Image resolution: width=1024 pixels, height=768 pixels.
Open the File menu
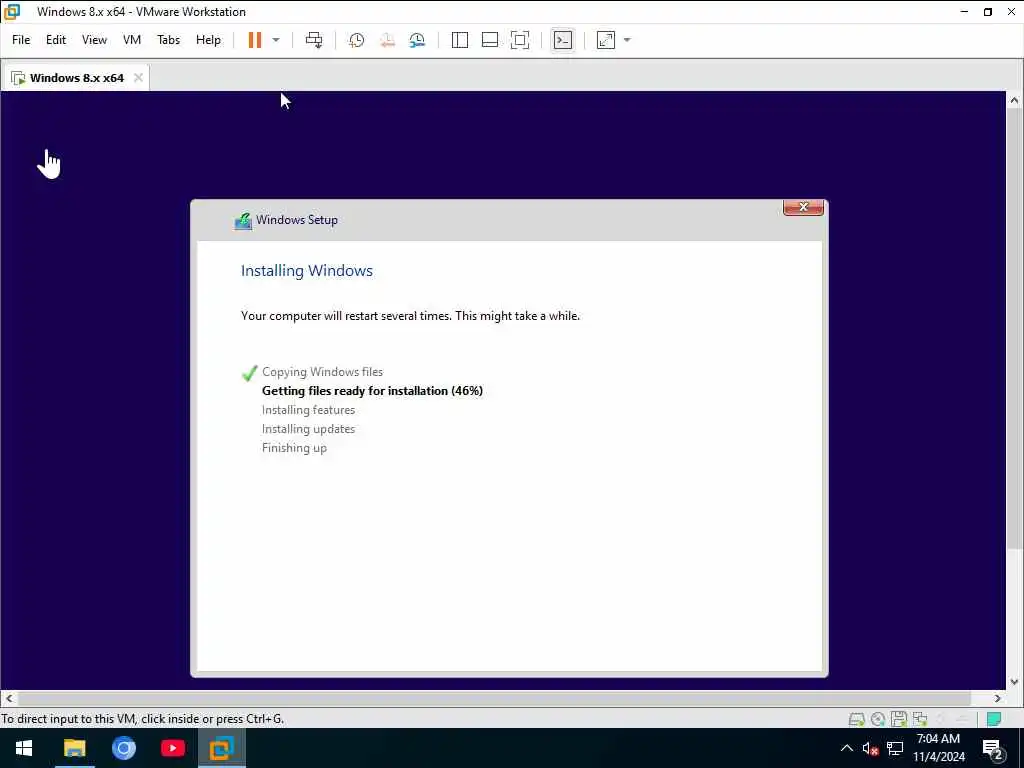[21, 40]
